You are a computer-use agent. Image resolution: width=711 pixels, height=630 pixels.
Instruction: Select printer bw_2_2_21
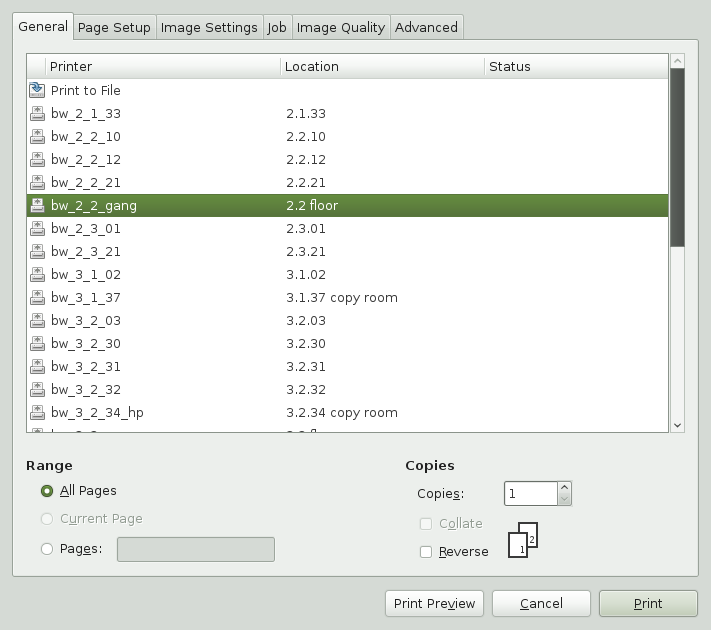coord(347,182)
